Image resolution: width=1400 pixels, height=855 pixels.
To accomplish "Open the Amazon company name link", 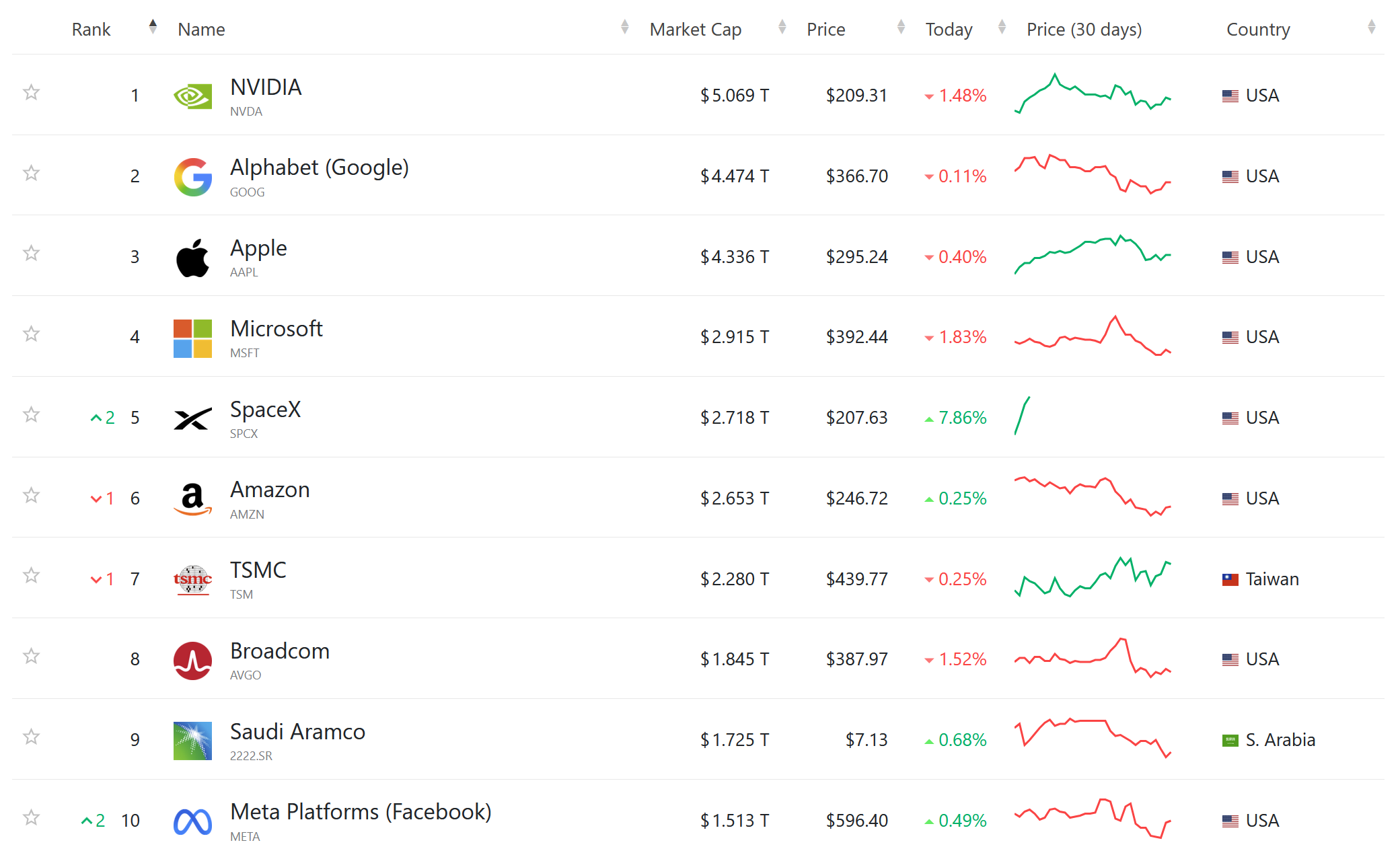I will click(x=270, y=490).
